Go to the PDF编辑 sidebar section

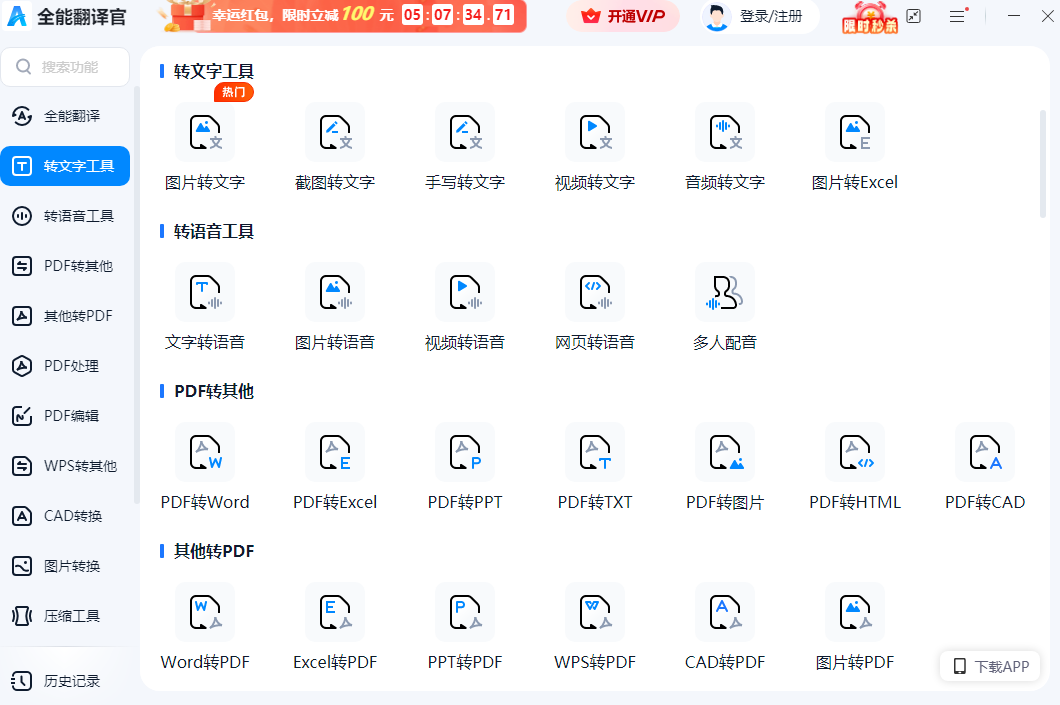point(66,416)
